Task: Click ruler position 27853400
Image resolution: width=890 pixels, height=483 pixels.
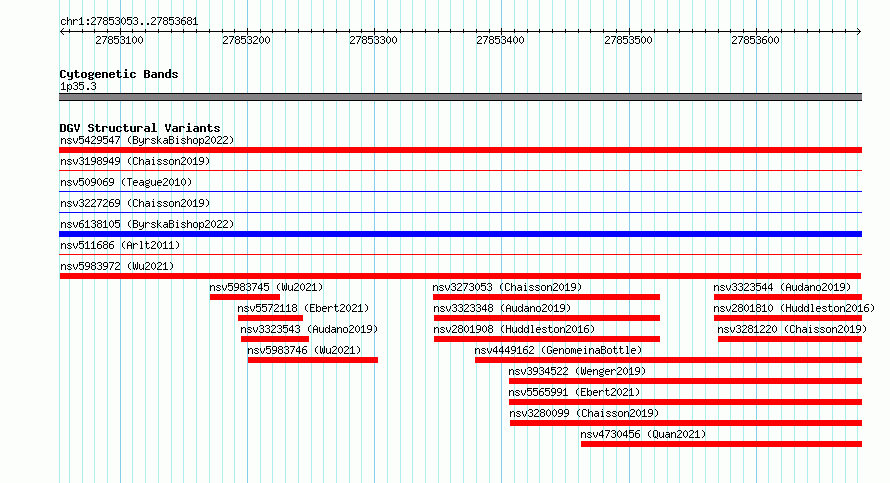Action: coord(501,40)
